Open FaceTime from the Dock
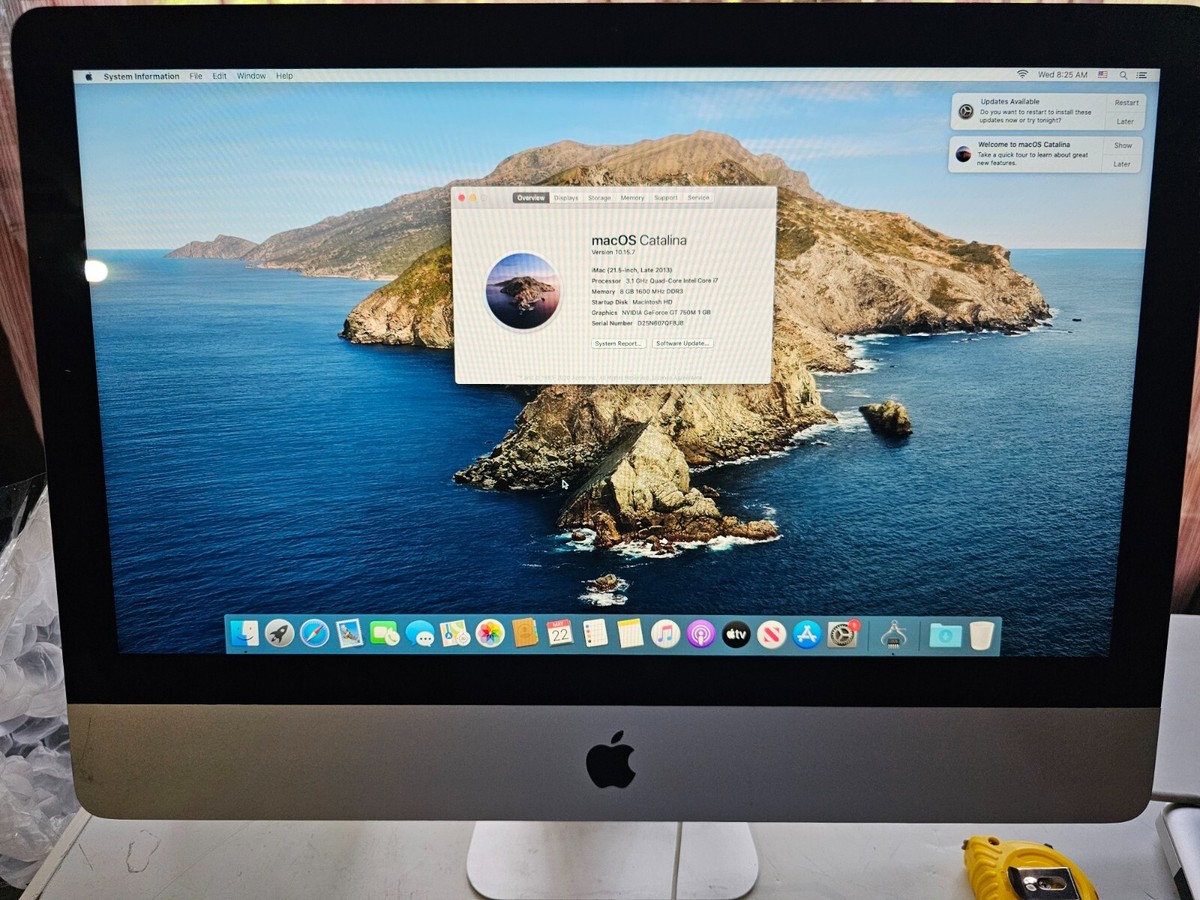Screen dimensions: 1200x900 pos(384,633)
